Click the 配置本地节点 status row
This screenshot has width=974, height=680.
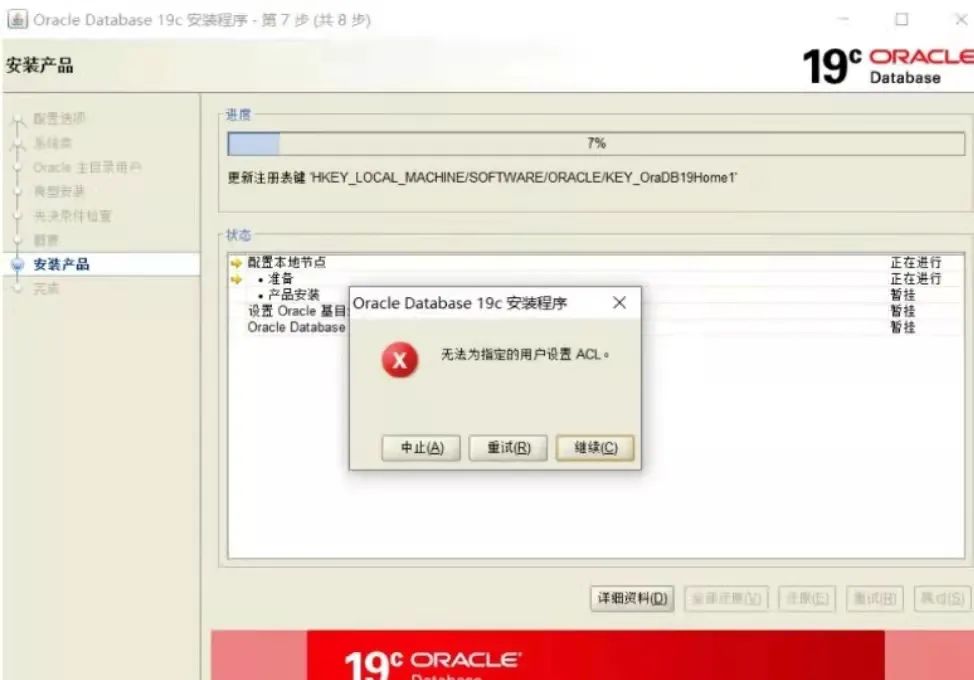click(x=596, y=262)
